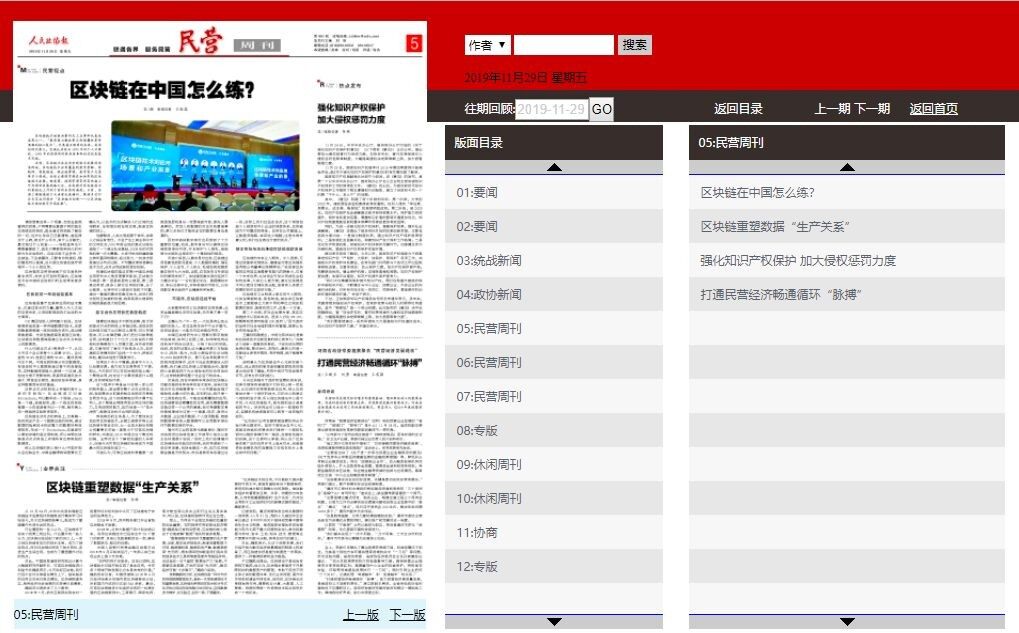Go to 下一期 next issue
This screenshot has width=1019, height=633.
pos(872,109)
